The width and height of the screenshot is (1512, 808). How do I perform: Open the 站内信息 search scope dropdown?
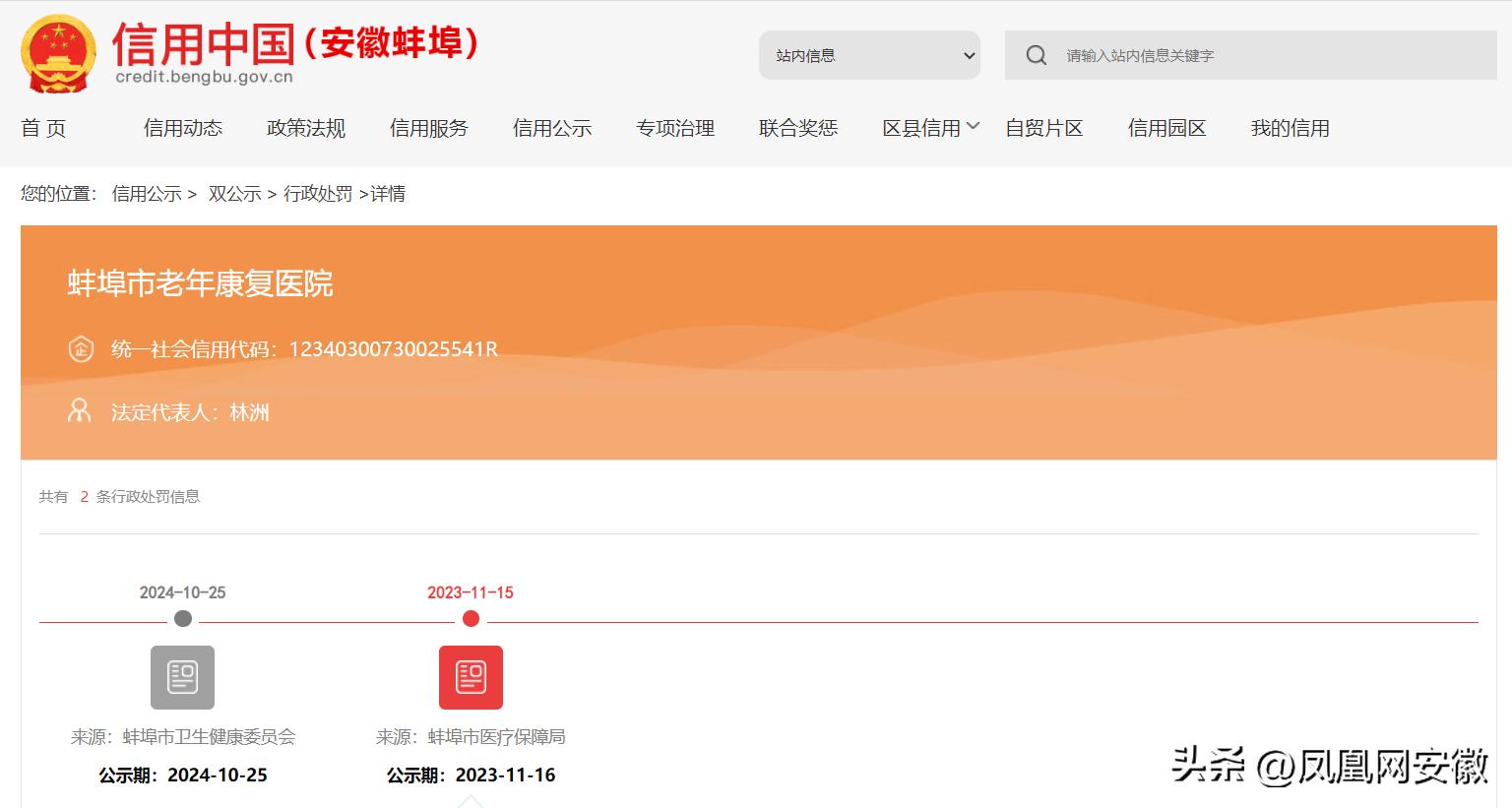click(x=868, y=55)
